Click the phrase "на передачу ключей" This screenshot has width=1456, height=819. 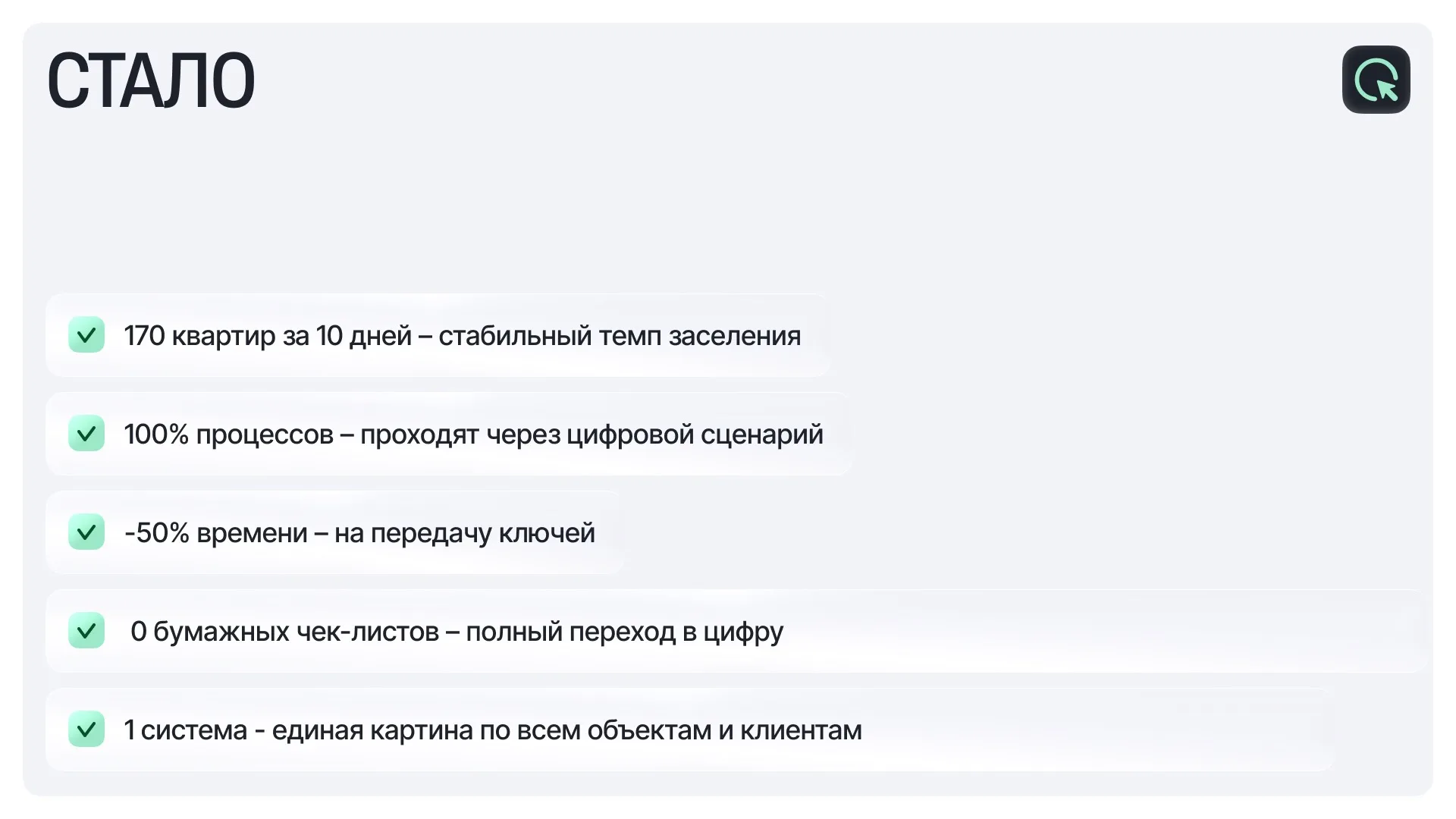[464, 533]
